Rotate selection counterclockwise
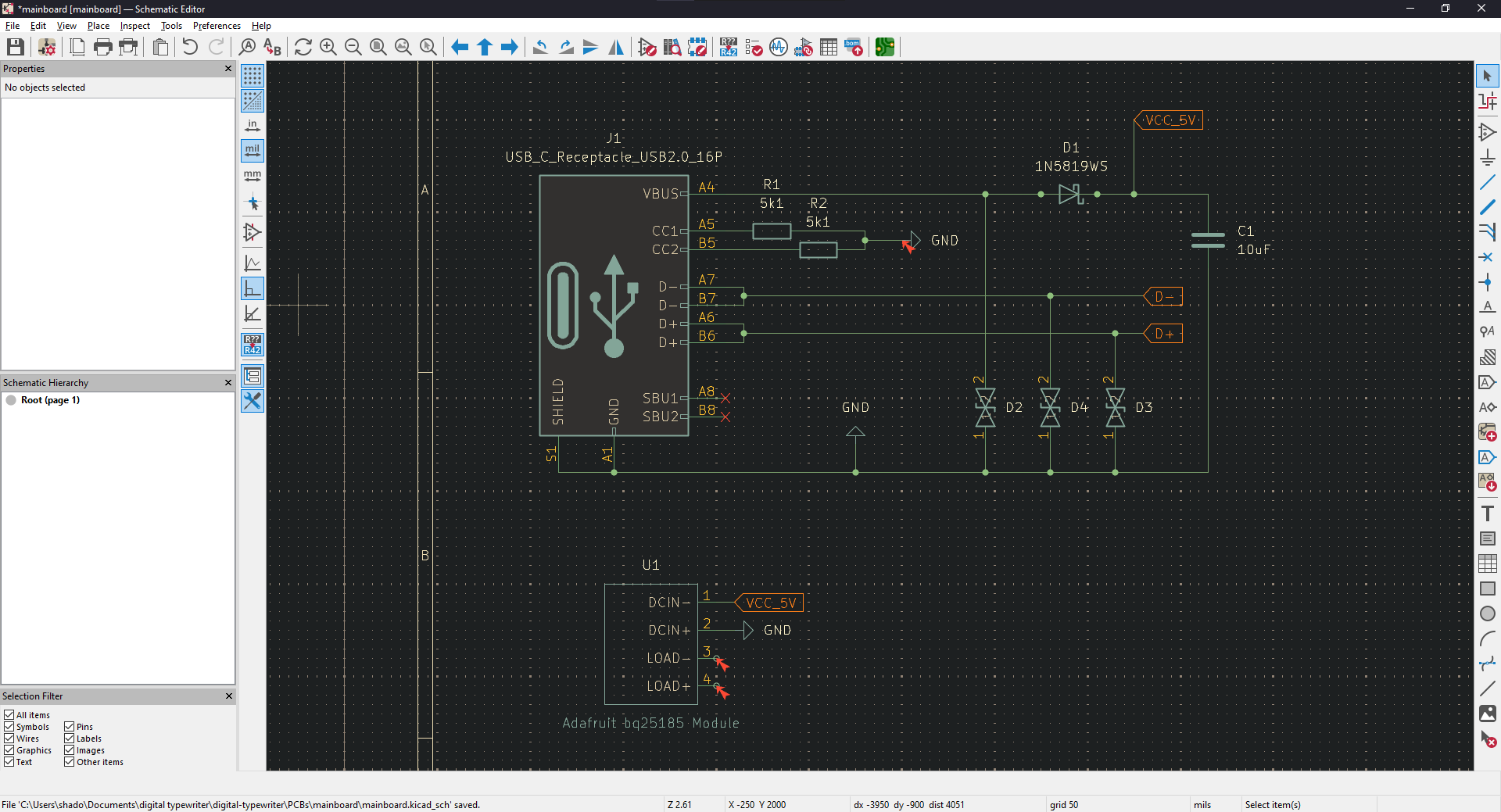1501x812 pixels. click(x=540, y=48)
